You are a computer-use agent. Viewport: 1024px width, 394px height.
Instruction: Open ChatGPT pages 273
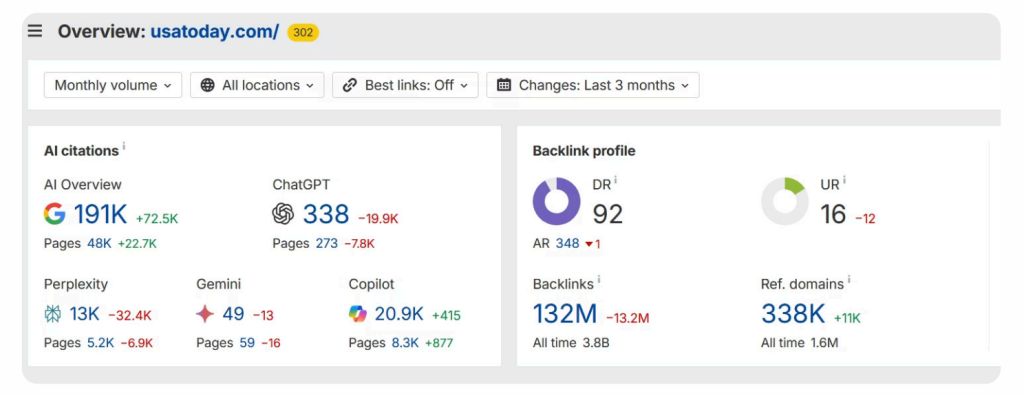(327, 244)
